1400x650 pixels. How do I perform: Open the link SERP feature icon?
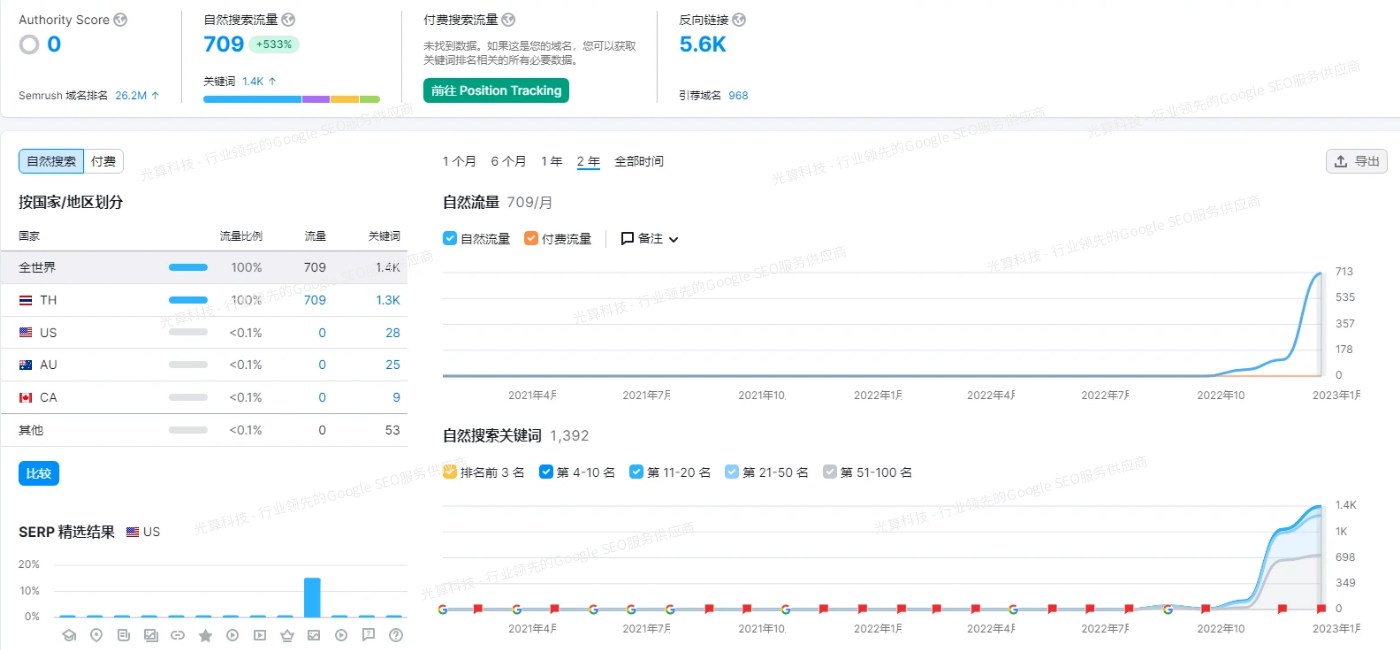pyautogui.click(x=177, y=635)
